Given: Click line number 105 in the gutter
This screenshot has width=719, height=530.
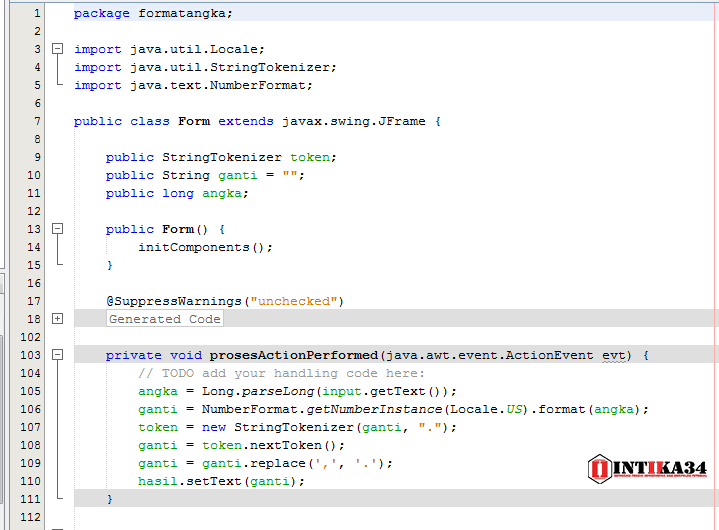Looking at the screenshot, I should [30, 391].
